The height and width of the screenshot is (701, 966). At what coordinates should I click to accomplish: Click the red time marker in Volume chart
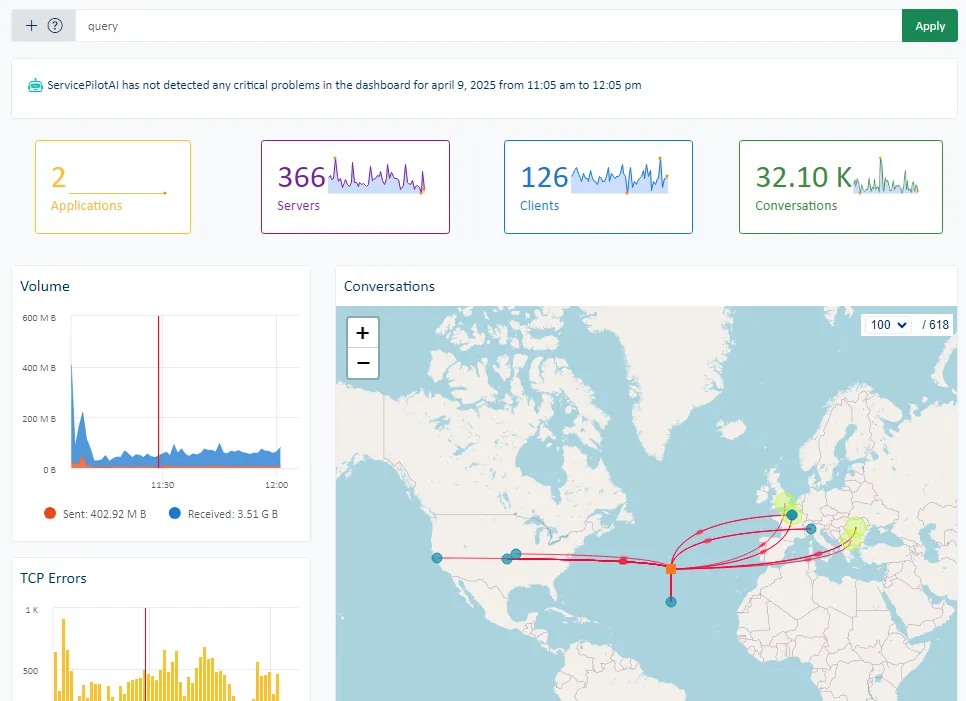(x=159, y=392)
